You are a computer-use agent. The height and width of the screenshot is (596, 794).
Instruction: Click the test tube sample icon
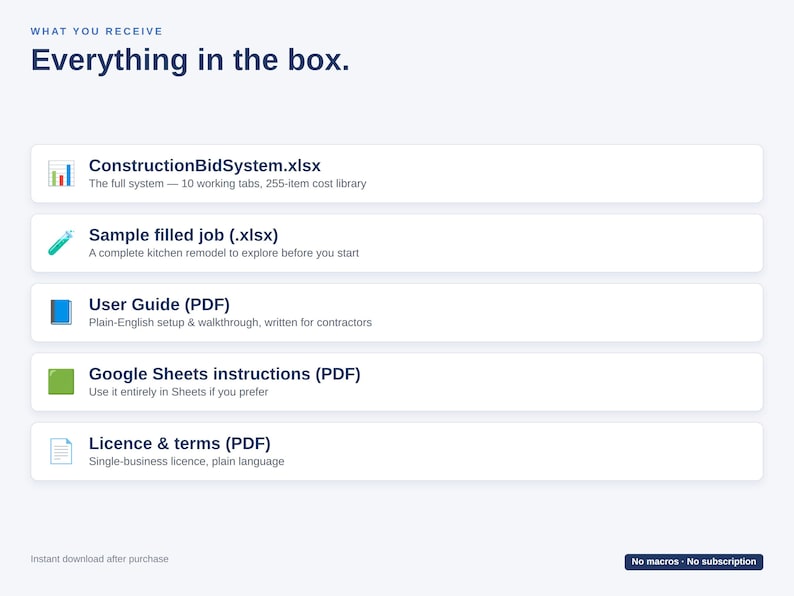click(x=61, y=243)
